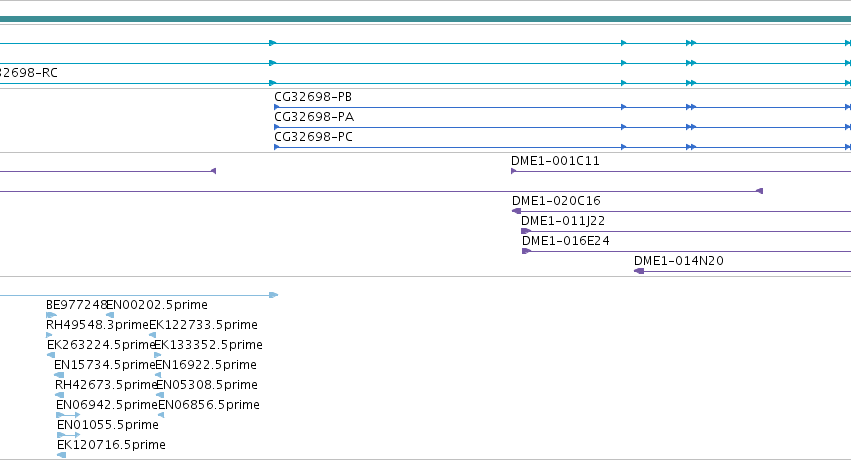The image size is (851, 460).
Task: Select the truncated 32698-RC transcript label
Action: [x=28, y=73]
